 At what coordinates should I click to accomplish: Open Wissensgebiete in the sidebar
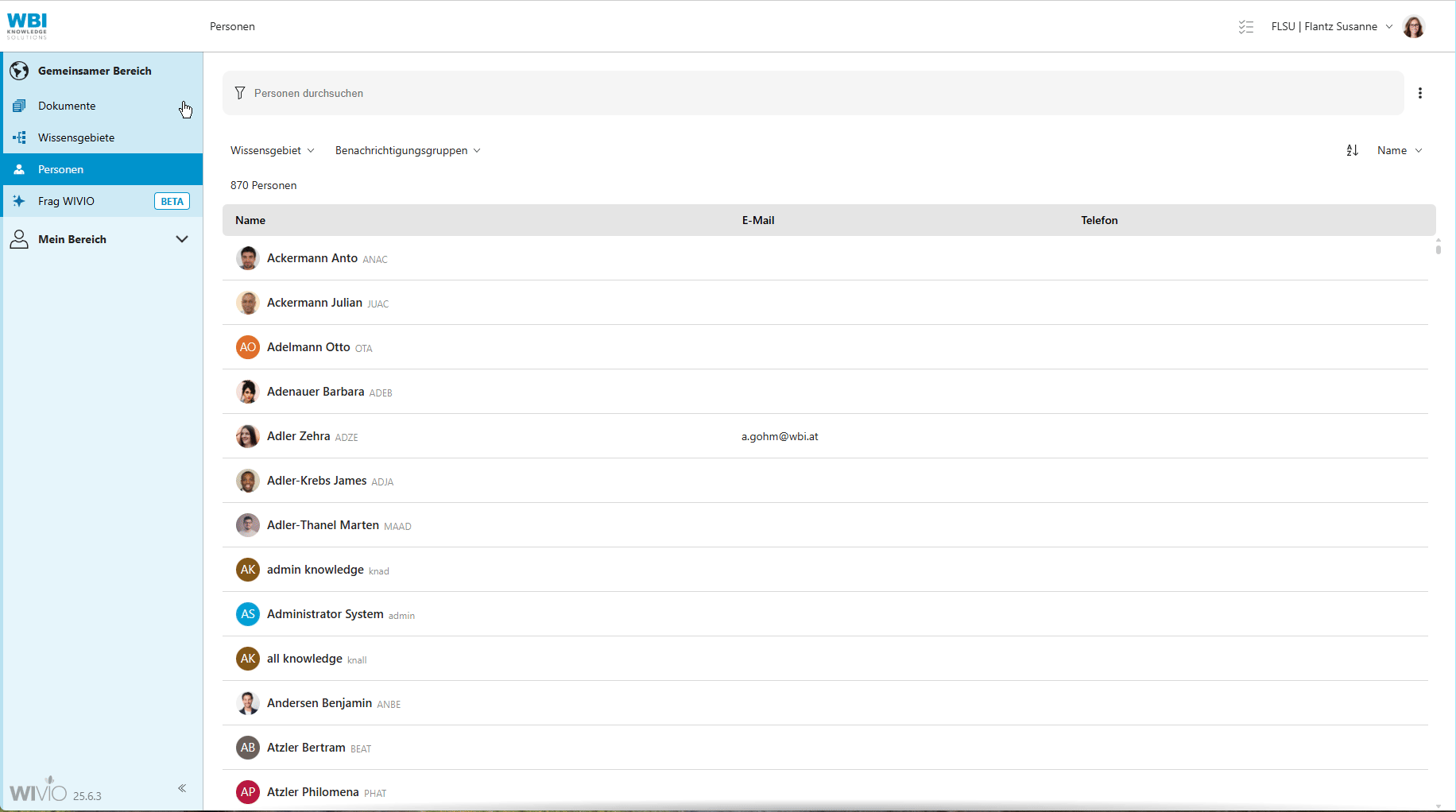[76, 137]
